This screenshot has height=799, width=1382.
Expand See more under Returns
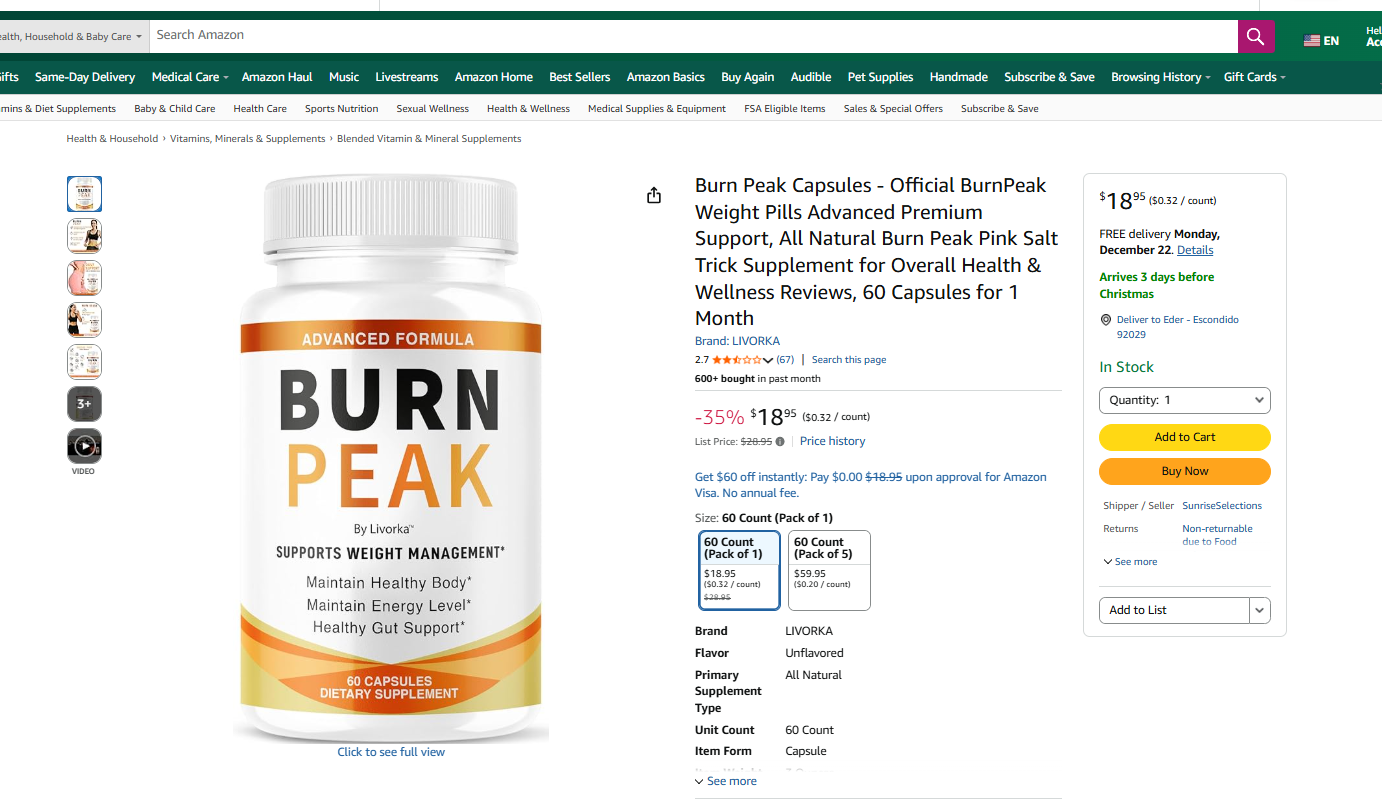point(1130,562)
